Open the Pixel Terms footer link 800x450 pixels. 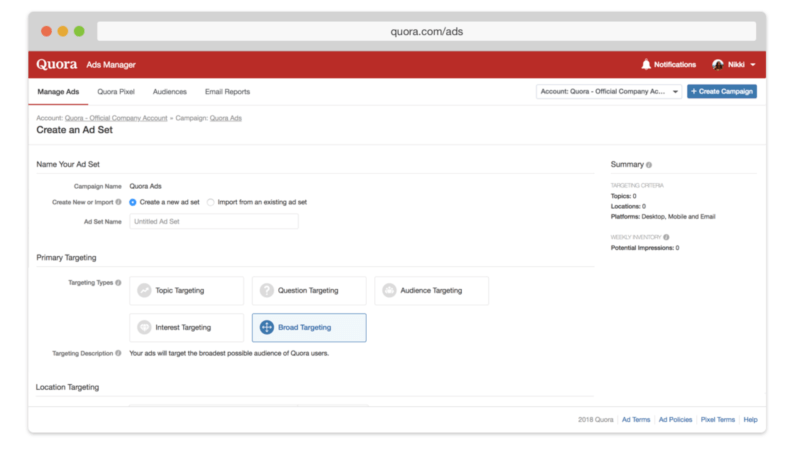tap(718, 419)
